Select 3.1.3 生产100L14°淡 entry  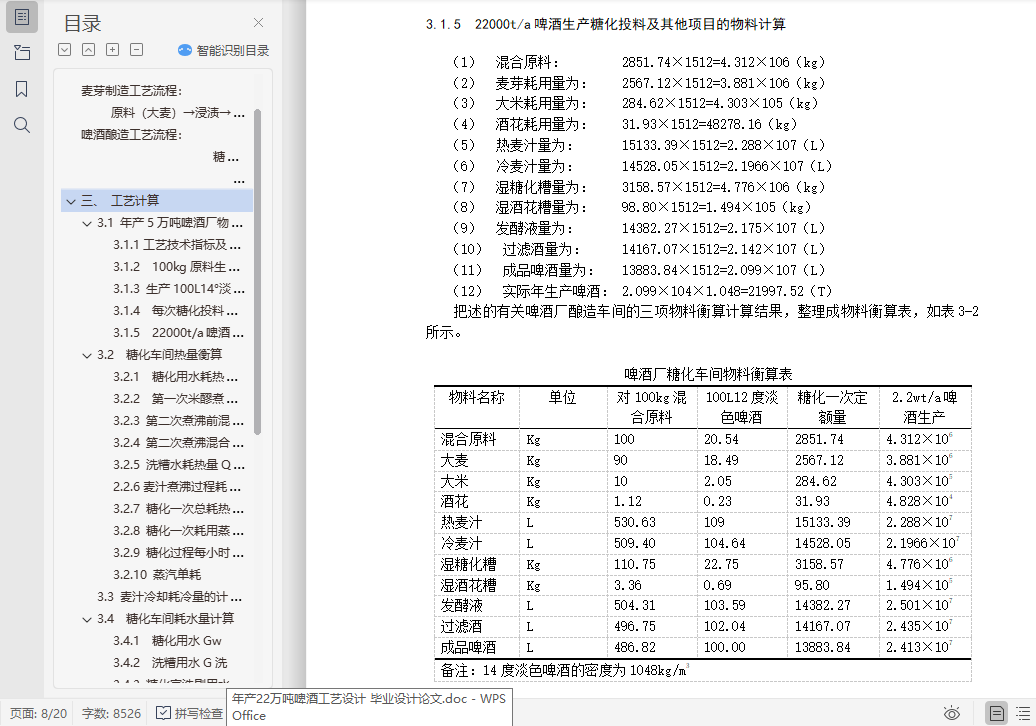click(178, 289)
